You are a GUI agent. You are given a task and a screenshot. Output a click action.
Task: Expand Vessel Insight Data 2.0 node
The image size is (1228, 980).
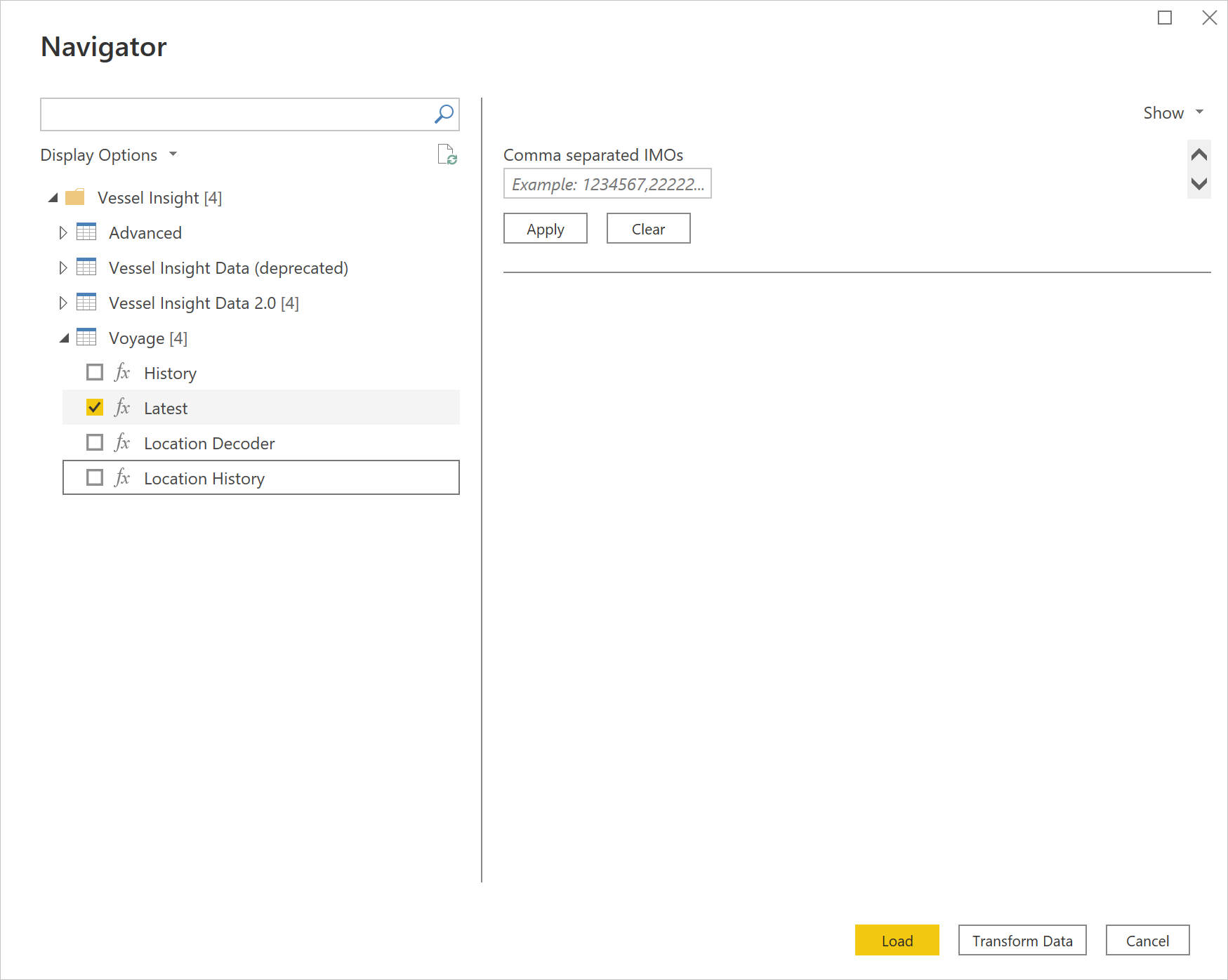click(63, 303)
